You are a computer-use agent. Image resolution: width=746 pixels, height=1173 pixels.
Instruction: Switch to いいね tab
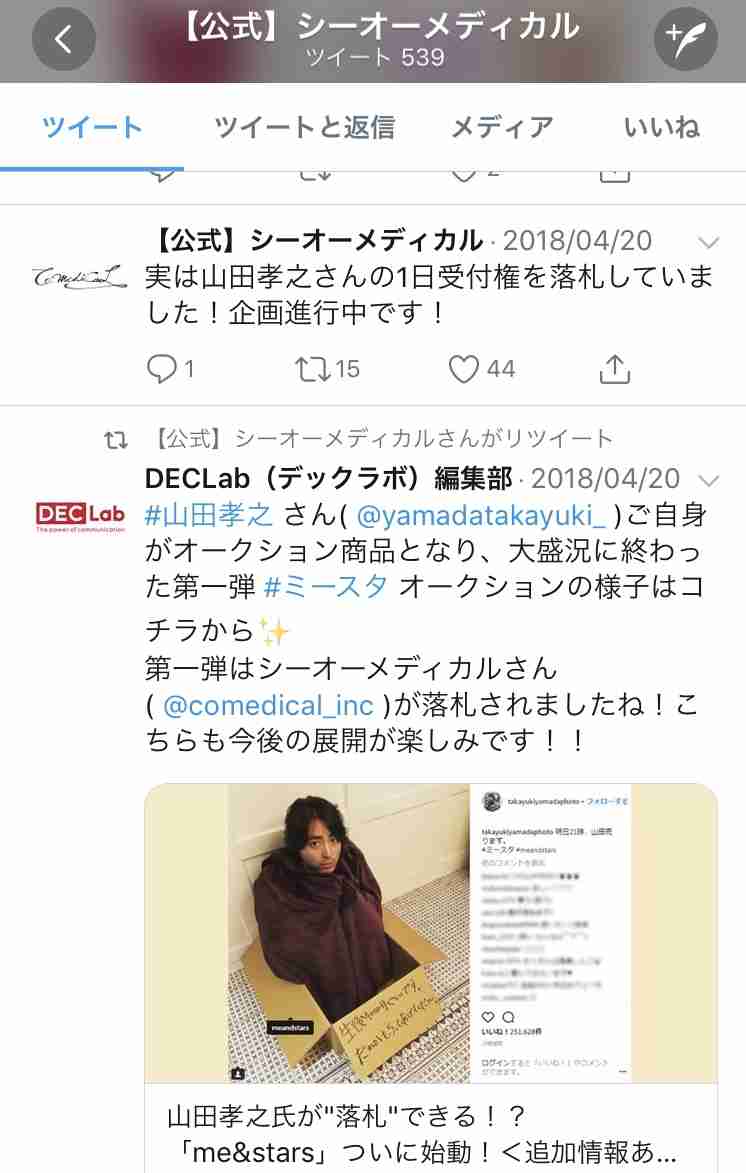tap(662, 126)
